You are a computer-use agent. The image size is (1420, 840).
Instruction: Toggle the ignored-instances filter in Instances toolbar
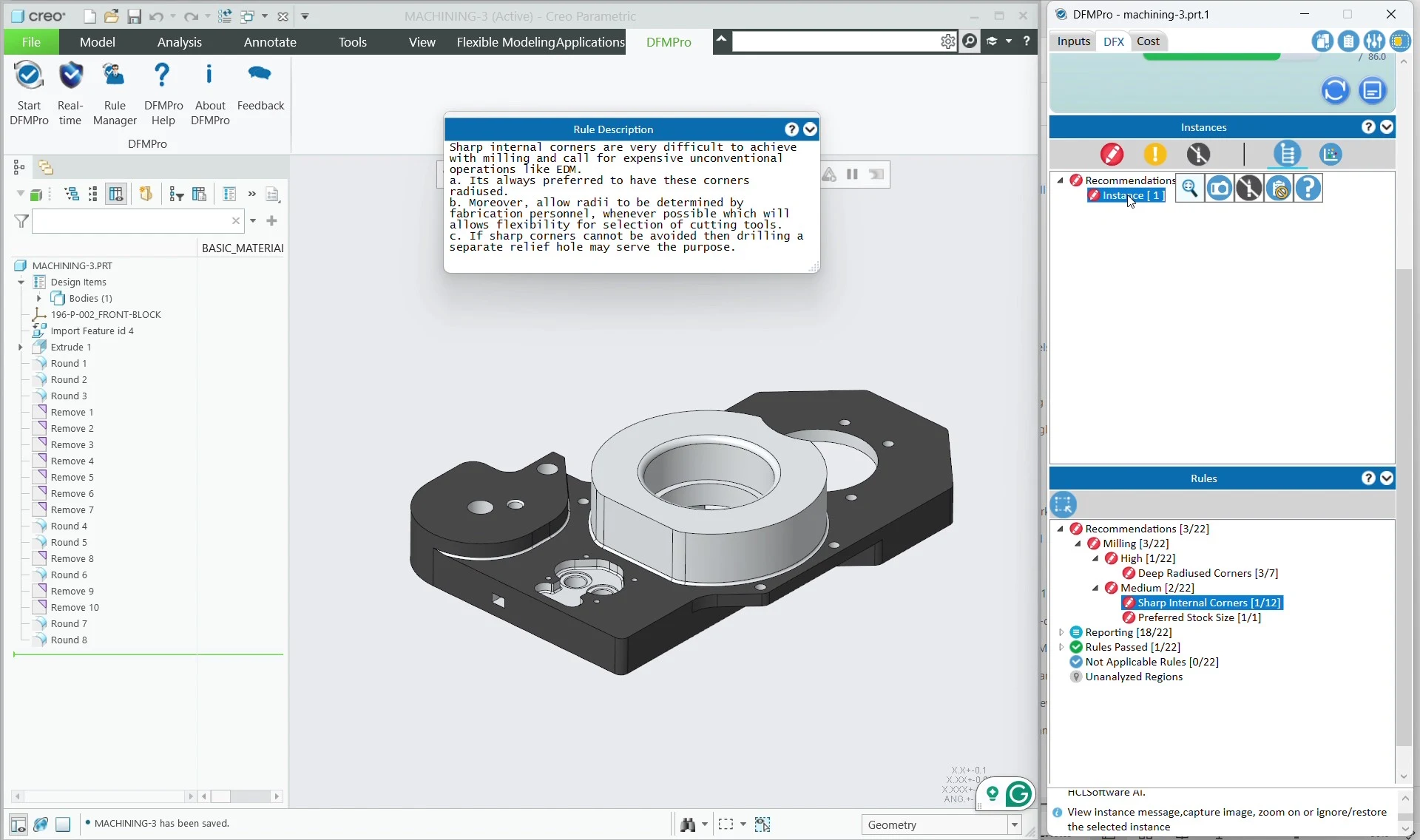pyautogui.click(x=1199, y=155)
